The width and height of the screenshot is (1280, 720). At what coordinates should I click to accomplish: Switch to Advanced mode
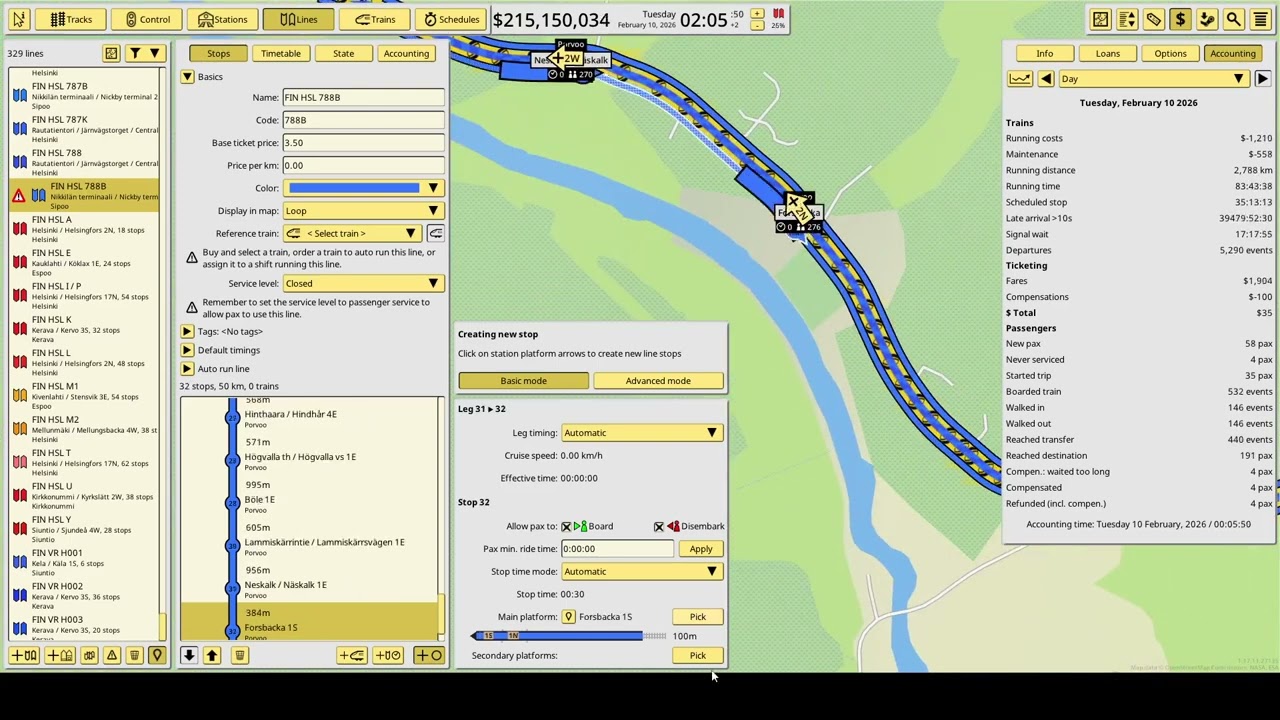[658, 380]
